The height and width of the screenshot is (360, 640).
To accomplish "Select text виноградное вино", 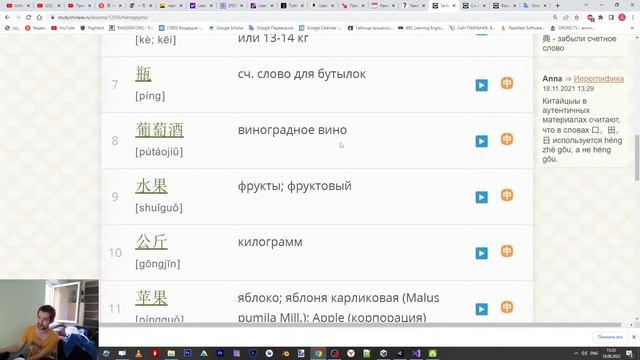I will point(292,130).
